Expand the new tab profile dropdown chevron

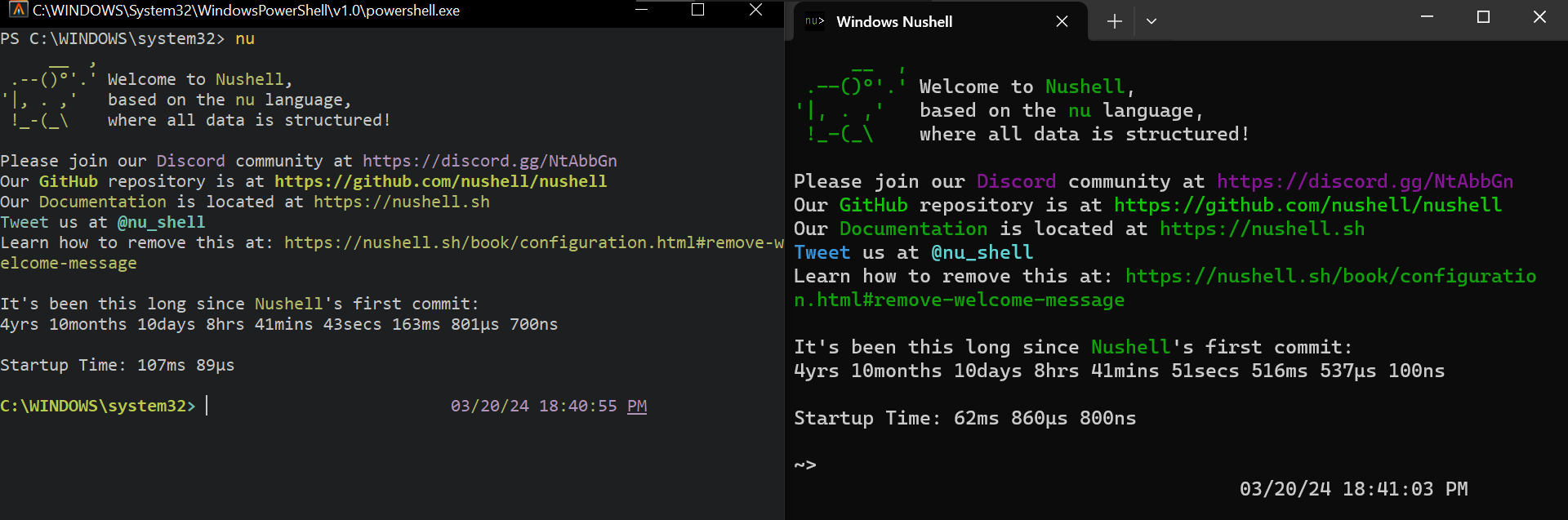[x=1151, y=22]
